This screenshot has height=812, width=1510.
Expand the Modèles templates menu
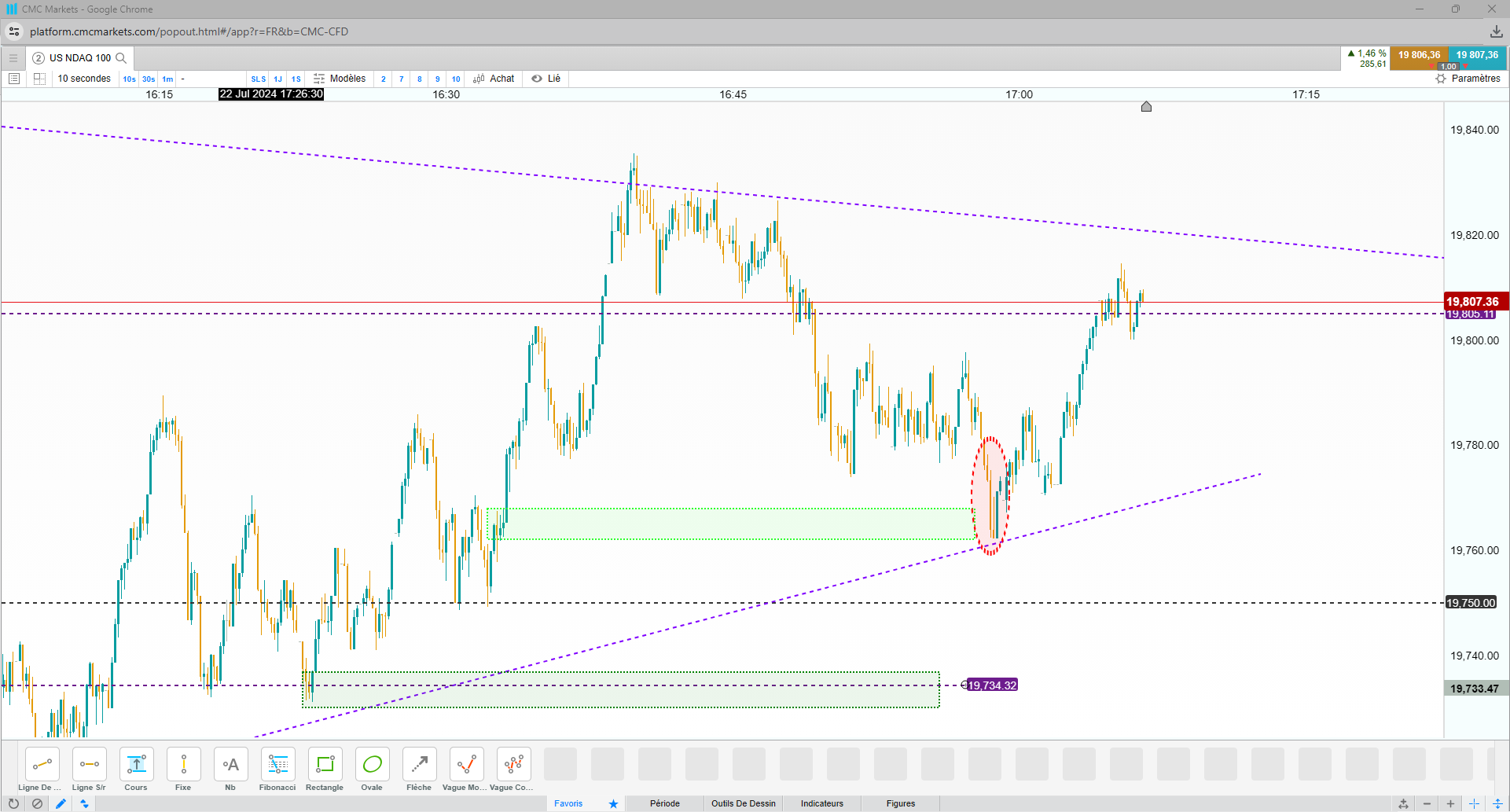[x=340, y=79]
